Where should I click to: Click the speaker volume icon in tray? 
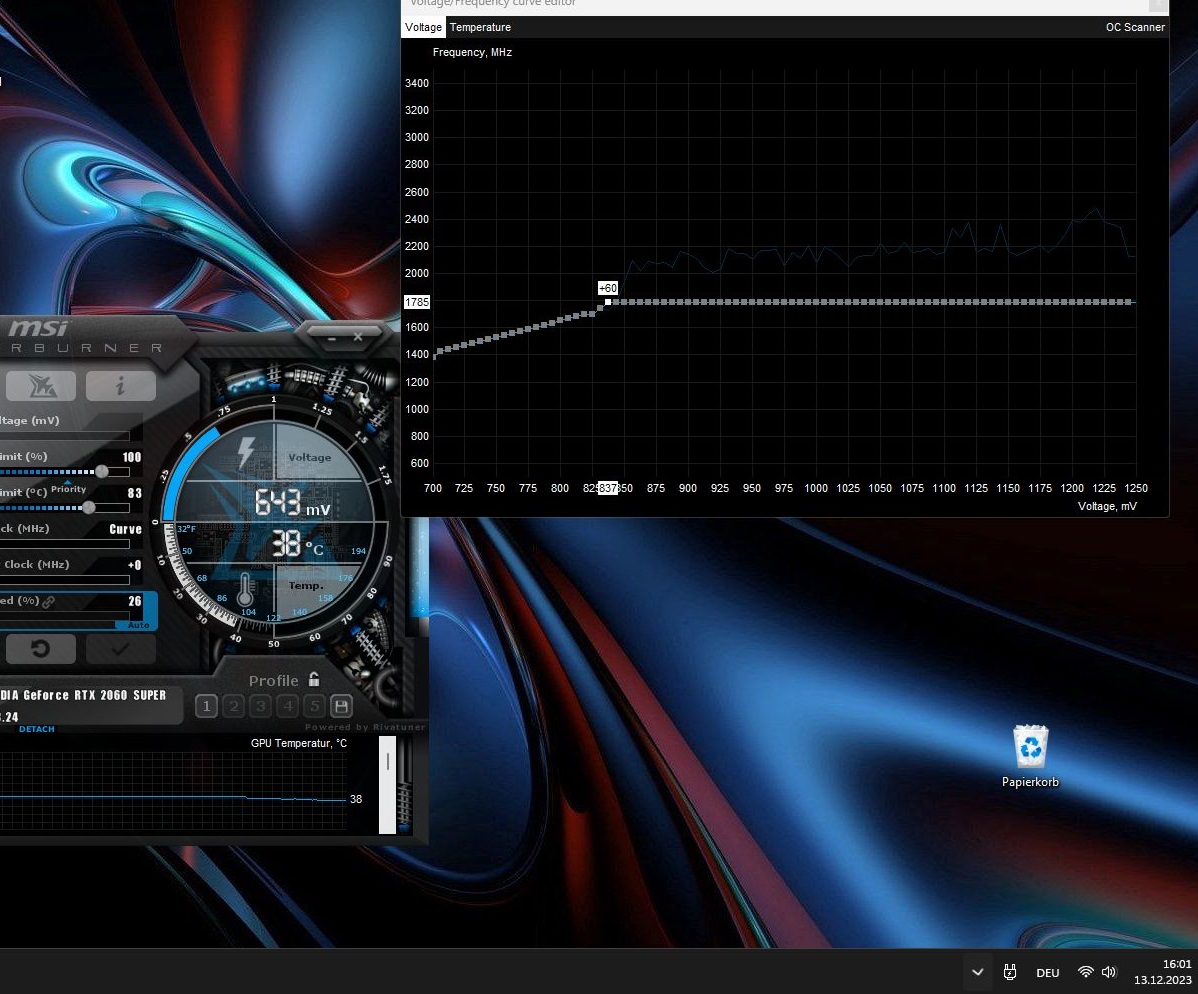[x=1109, y=972]
